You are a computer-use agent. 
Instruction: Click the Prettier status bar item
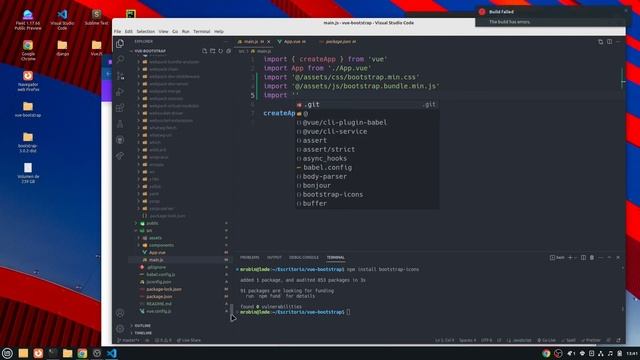591,340
